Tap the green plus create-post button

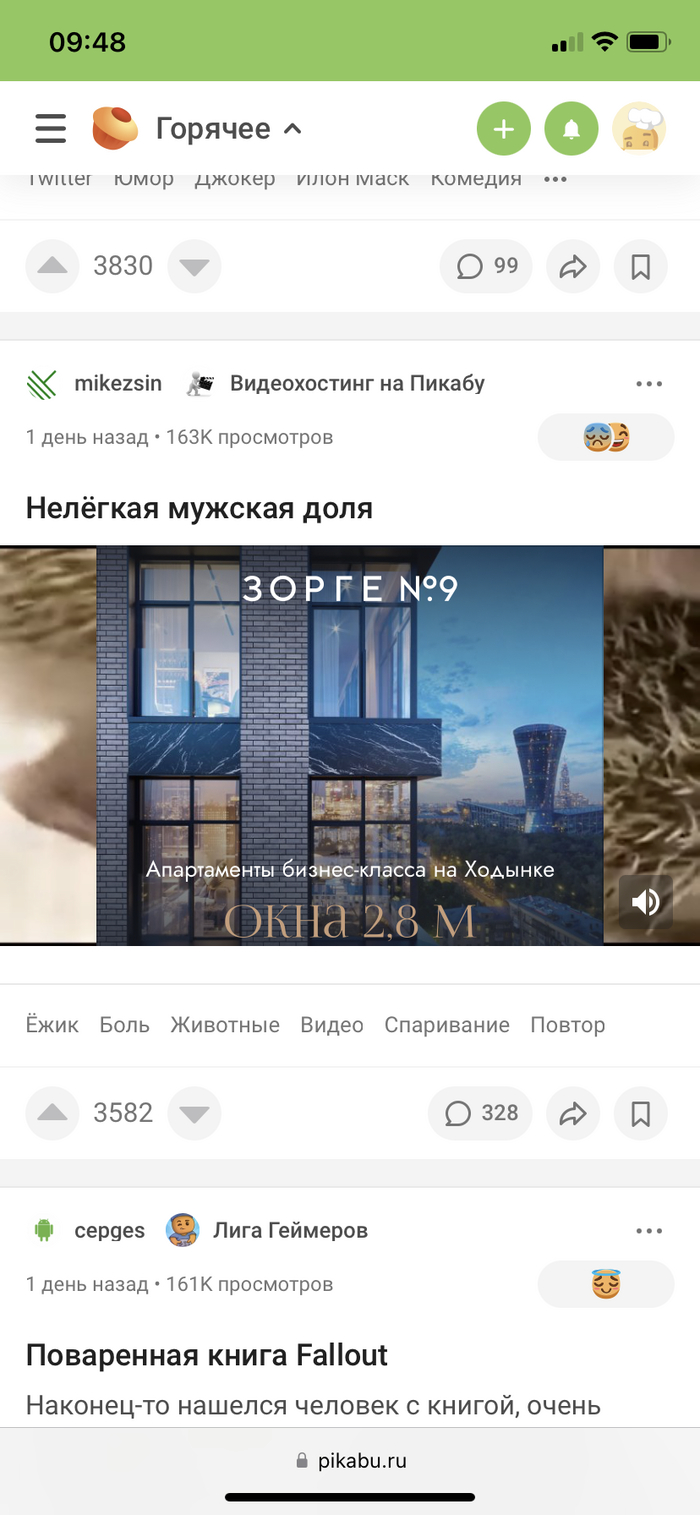tap(504, 129)
